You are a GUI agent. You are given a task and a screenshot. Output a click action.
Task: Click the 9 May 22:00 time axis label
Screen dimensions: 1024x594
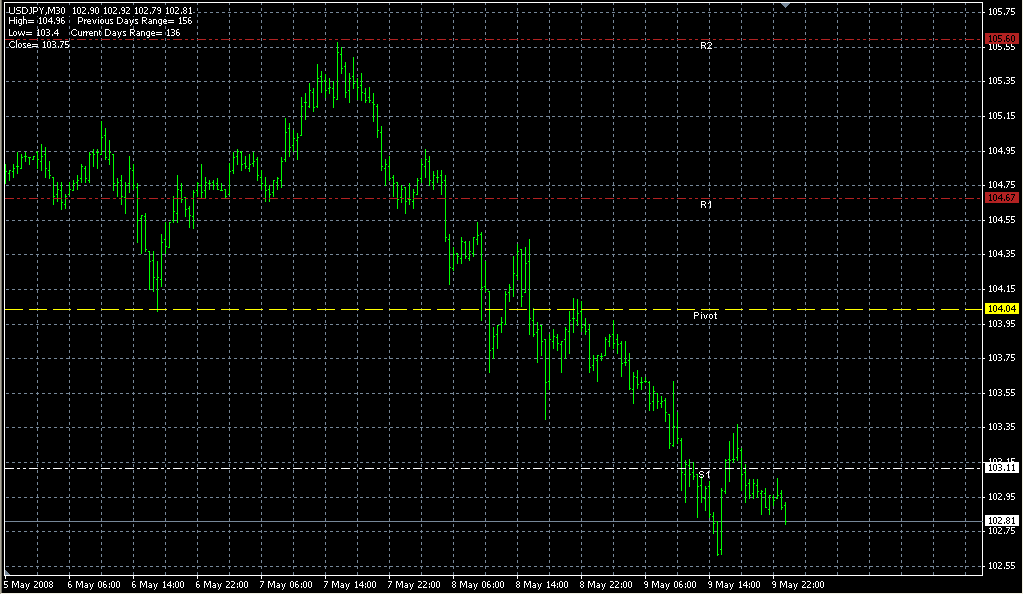(799, 585)
